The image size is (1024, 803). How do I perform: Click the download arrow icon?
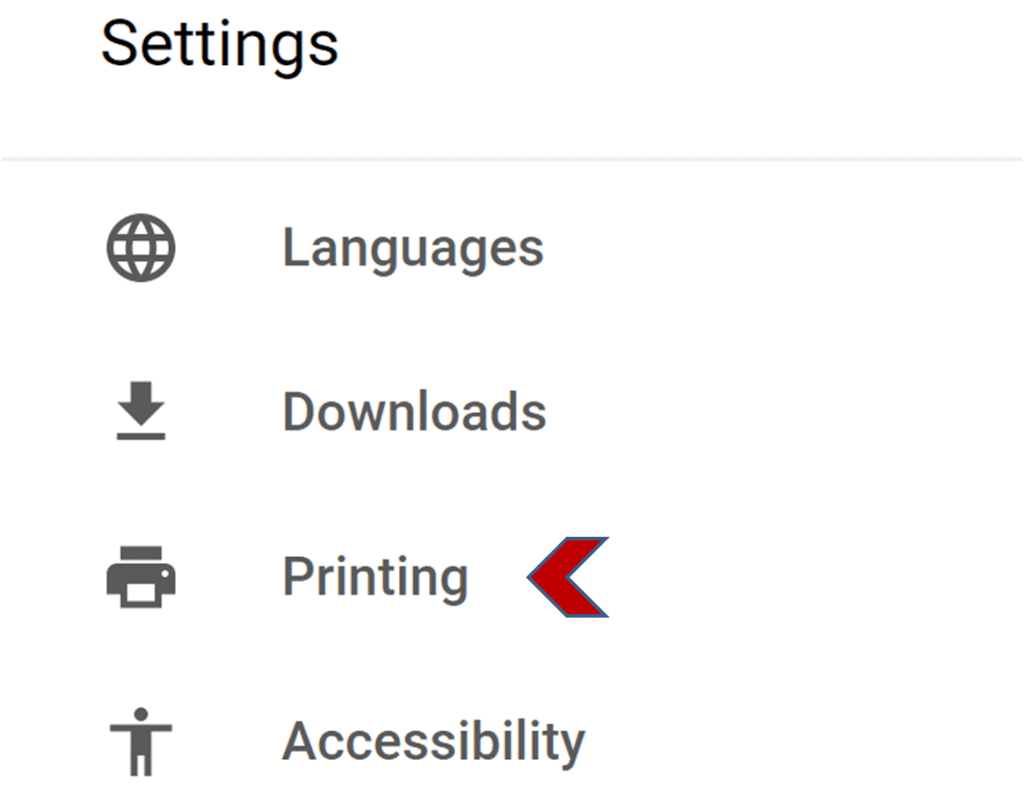[141, 412]
